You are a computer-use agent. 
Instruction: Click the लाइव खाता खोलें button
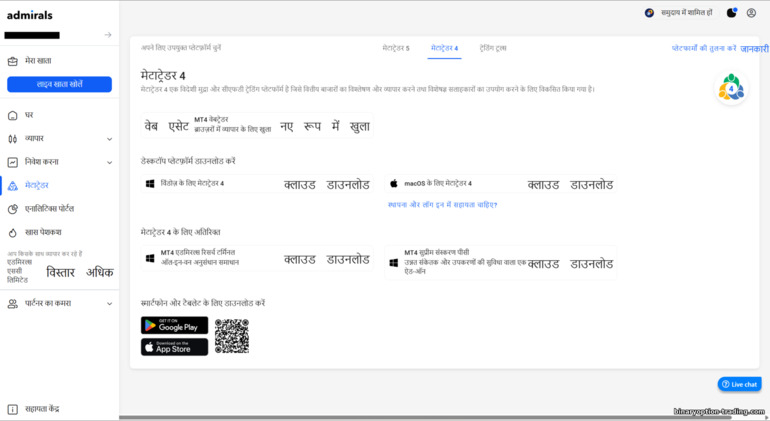coord(59,84)
